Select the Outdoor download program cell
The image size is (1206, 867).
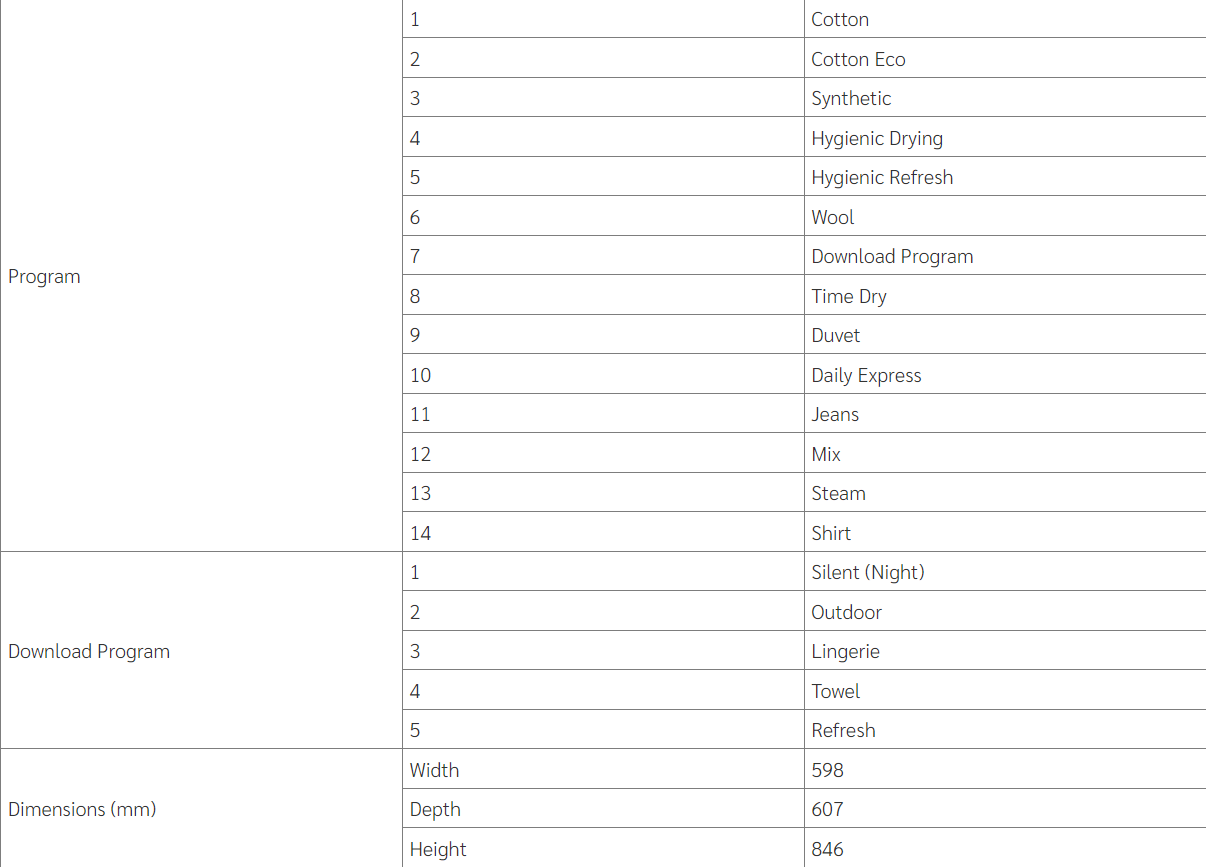click(x=846, y=612)
